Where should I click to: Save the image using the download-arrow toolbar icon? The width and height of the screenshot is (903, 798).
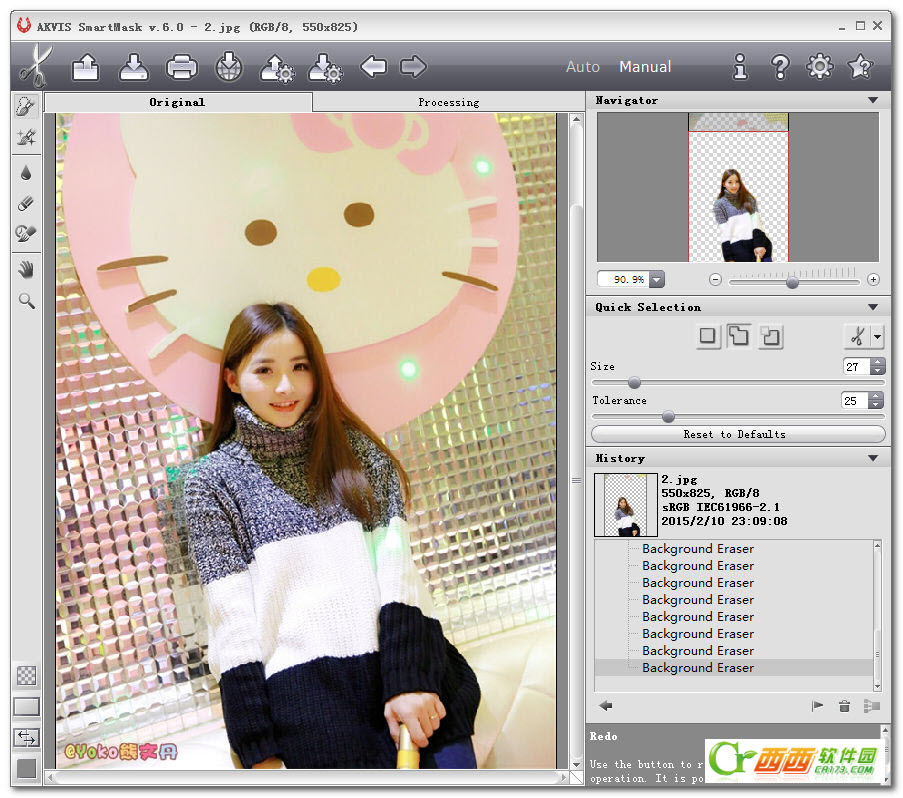[x=134, y=67]
